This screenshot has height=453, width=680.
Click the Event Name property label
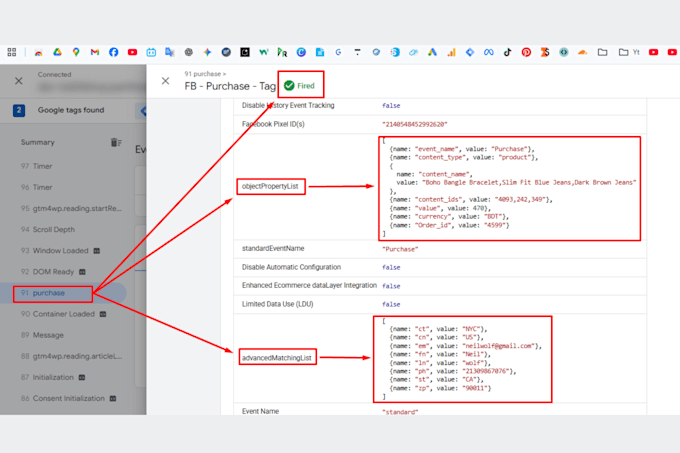click(260, 411)
